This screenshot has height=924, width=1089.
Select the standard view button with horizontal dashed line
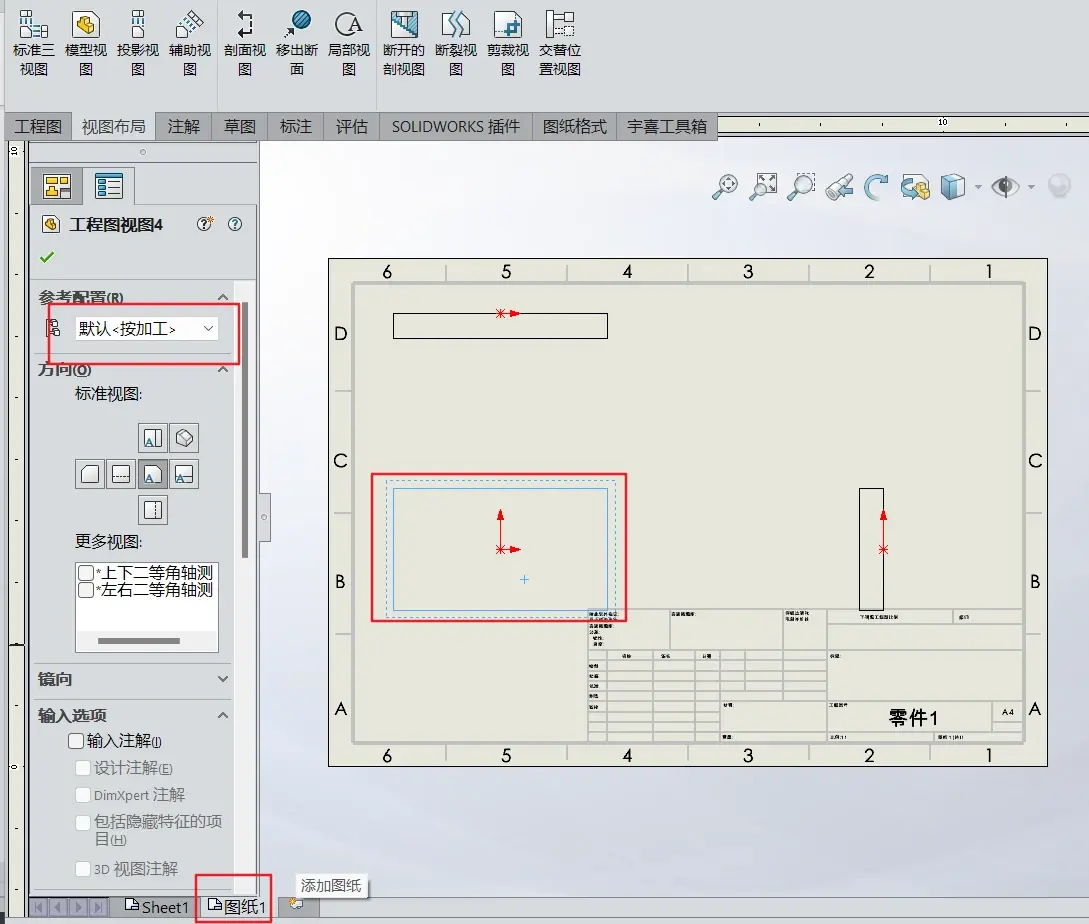(122, 474)
